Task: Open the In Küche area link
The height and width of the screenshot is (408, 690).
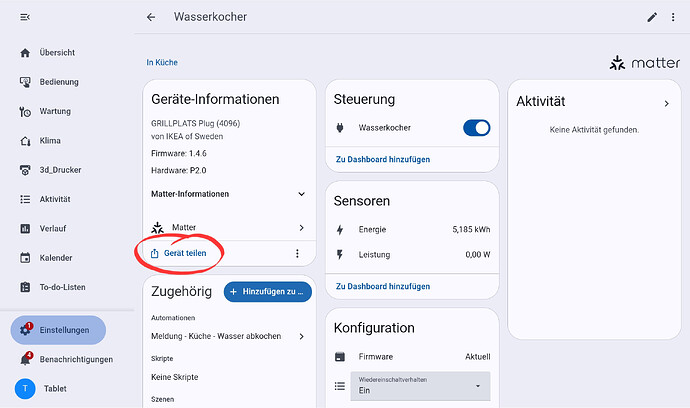Action: pyautogui.click(x=162, y=62)
